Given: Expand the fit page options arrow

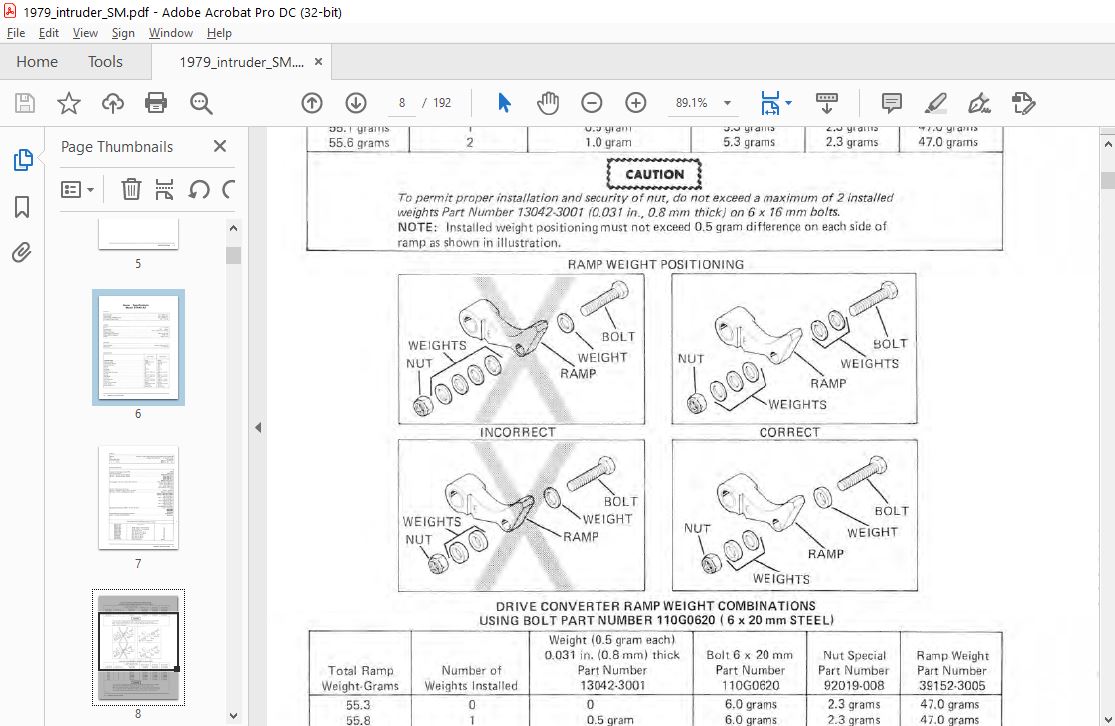Looking at the screenshot, I should pos(788,103).
